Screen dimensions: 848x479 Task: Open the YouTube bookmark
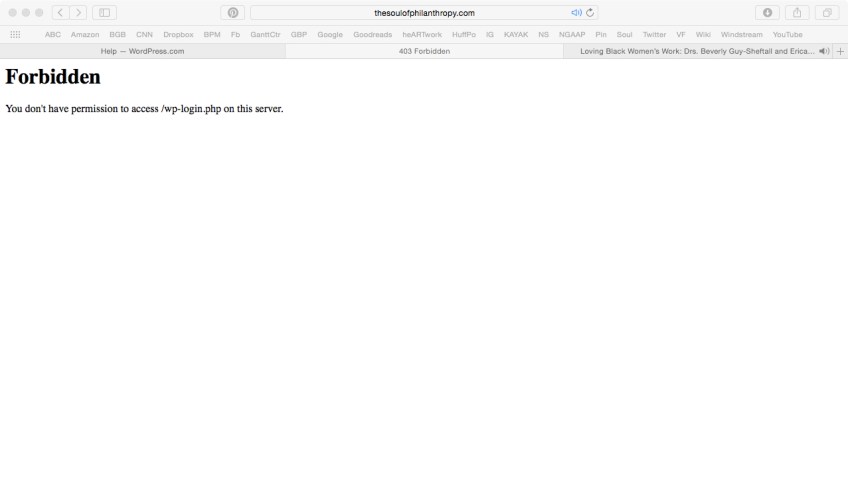tap(787, 35)
